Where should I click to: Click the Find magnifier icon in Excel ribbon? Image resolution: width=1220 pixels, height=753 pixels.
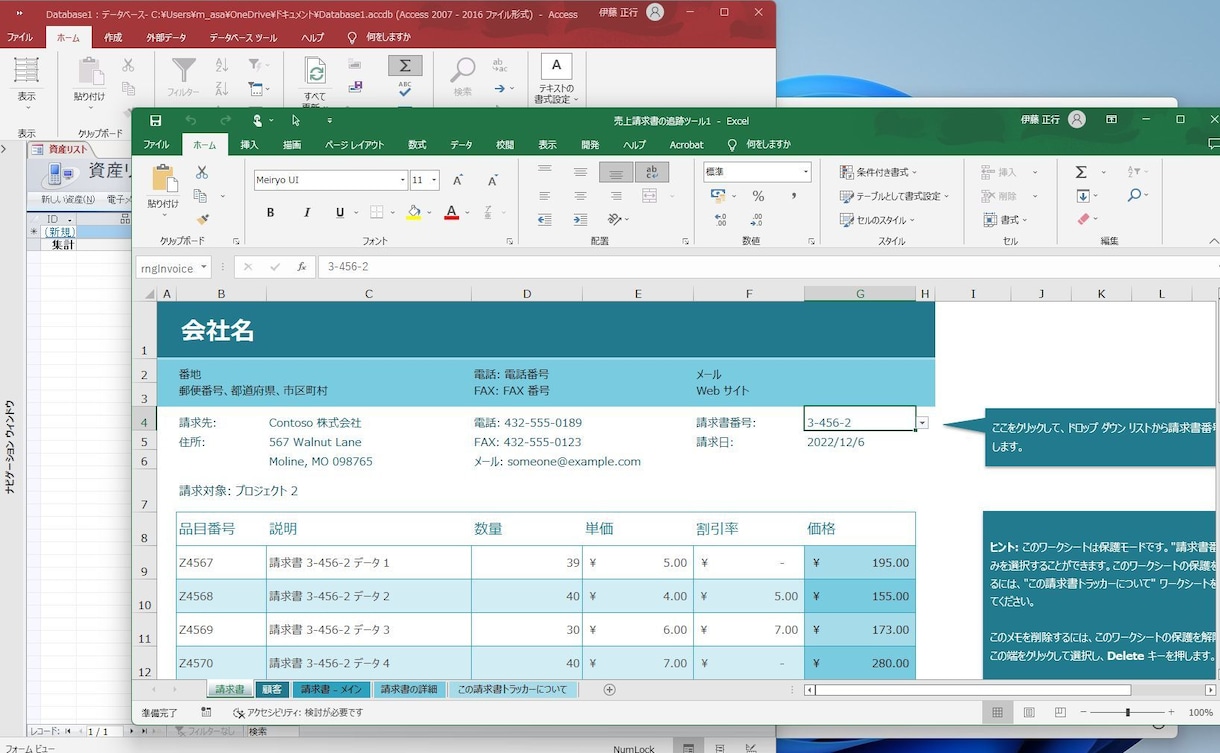click(1134, 196)
